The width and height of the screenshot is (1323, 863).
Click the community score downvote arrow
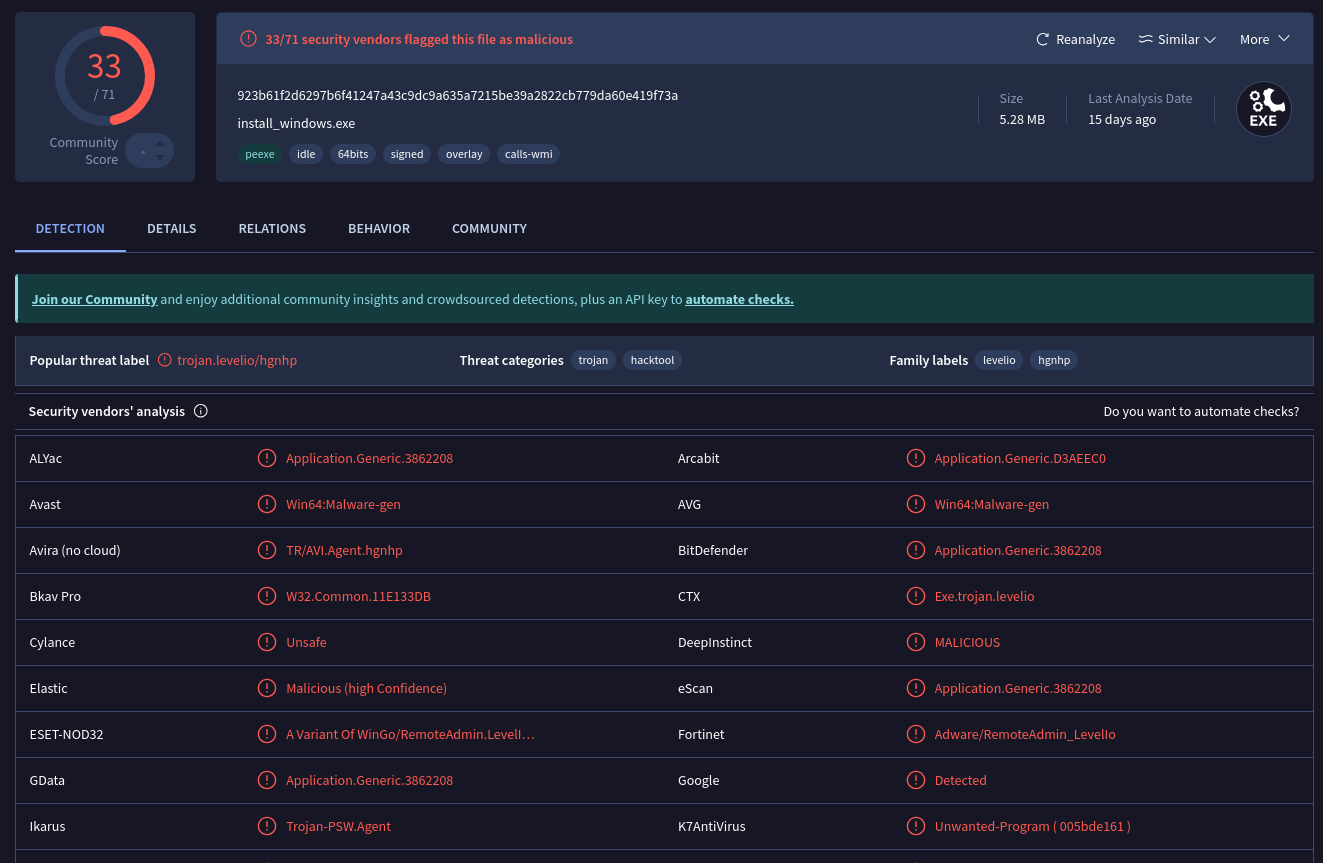(159, 158)
